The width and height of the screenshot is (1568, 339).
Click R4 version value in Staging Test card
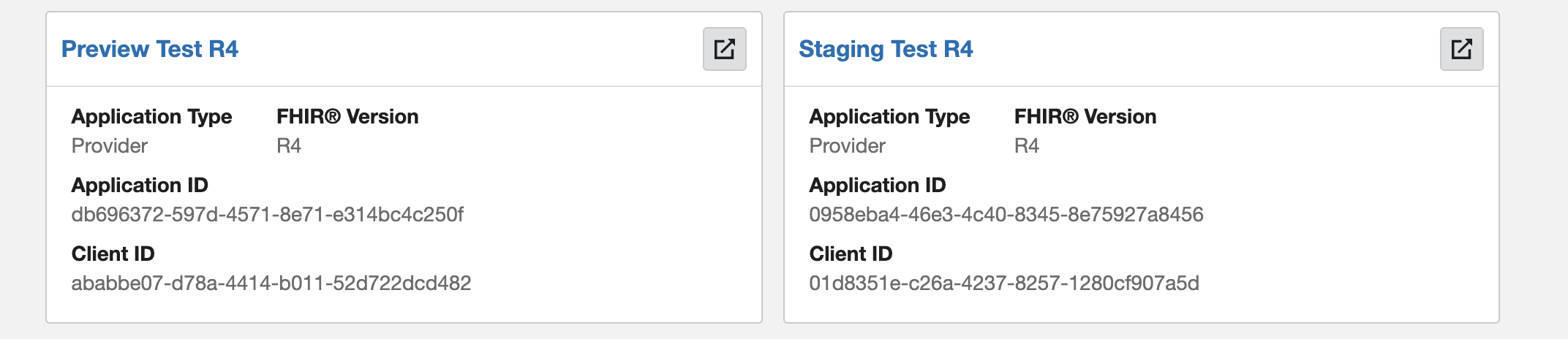click(1026, 146)
